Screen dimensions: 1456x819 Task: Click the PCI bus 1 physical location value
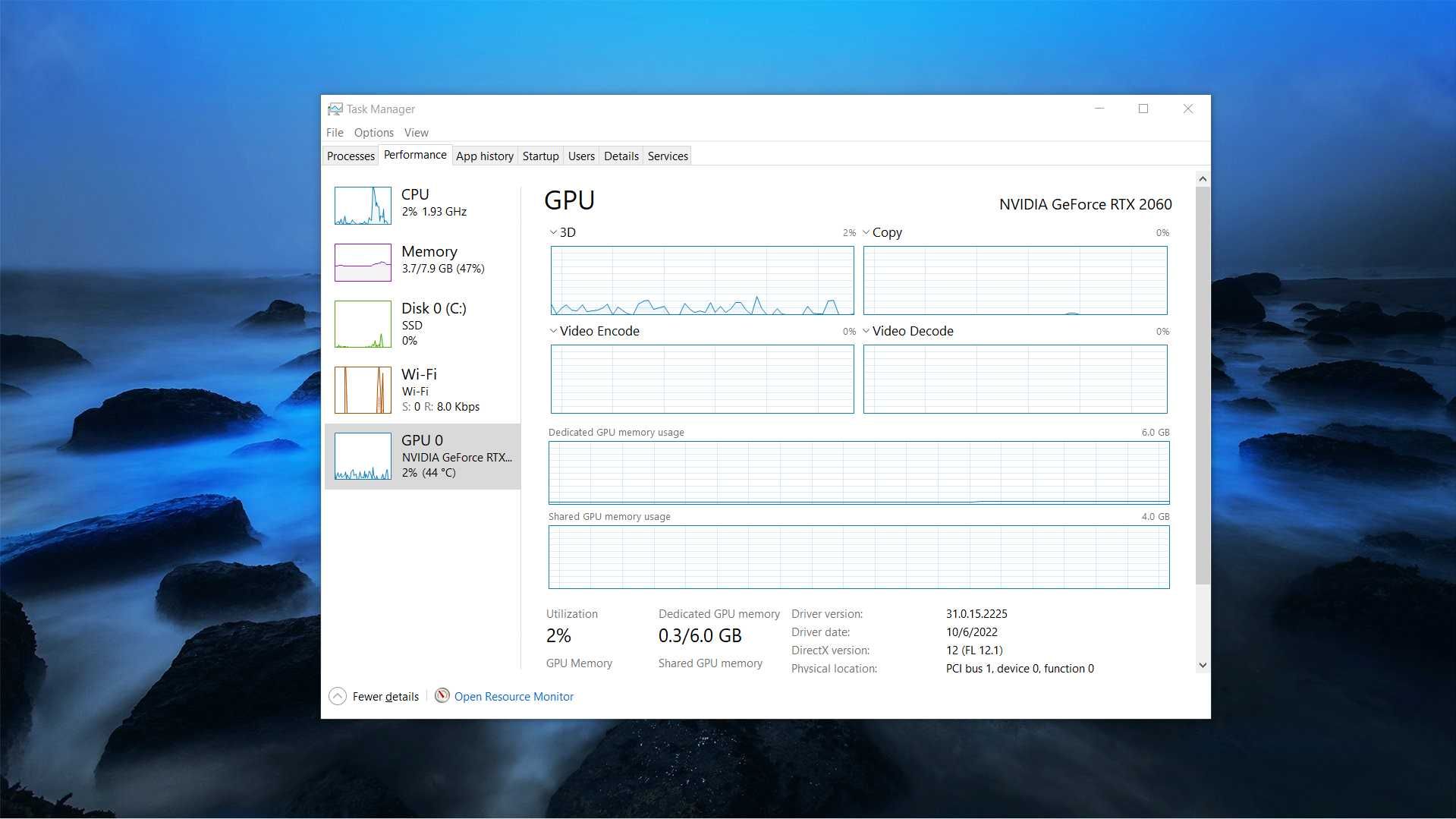pos(1020,668)
